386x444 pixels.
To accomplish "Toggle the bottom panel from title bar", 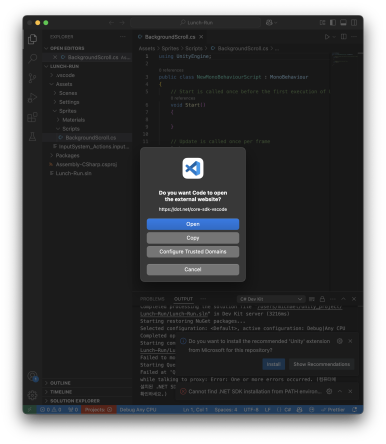I will click(343, 23).
